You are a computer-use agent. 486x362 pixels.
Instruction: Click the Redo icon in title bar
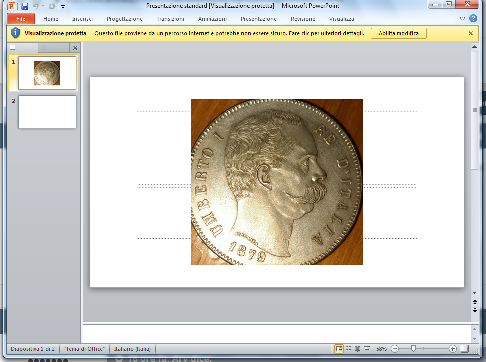[52, 6]
